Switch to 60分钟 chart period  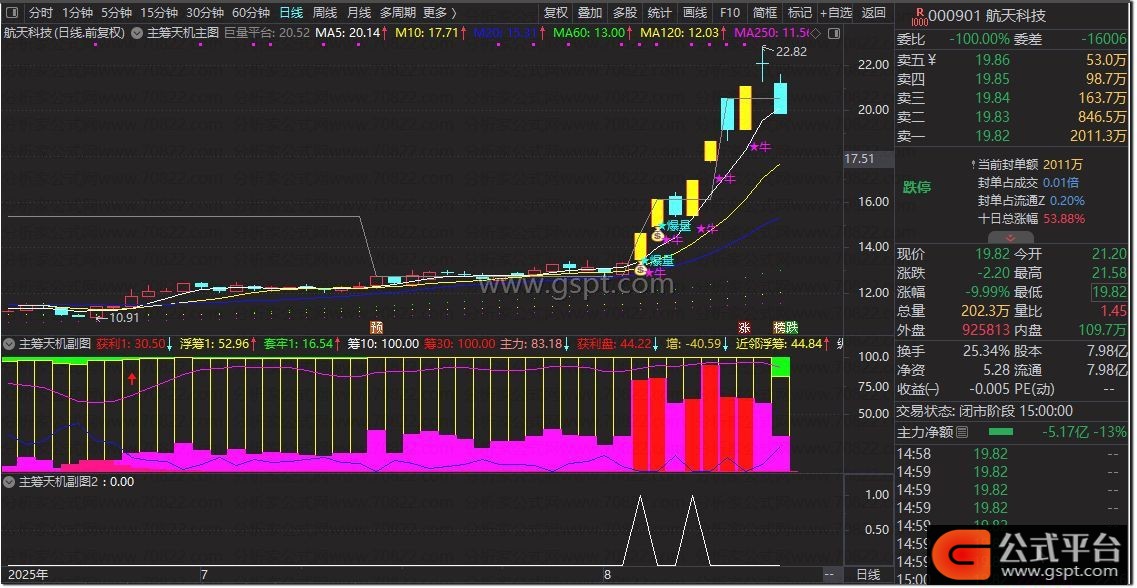pos(251,13)
